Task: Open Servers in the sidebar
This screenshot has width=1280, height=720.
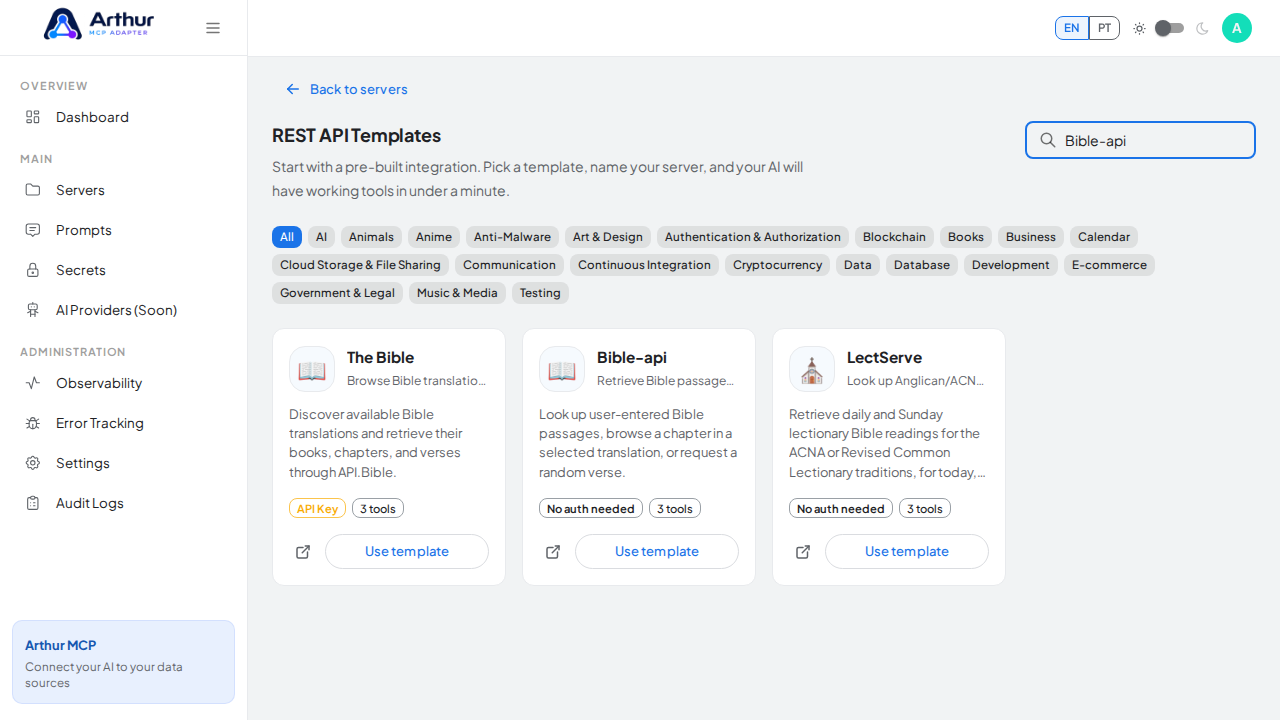Action: tap(124, 190)
